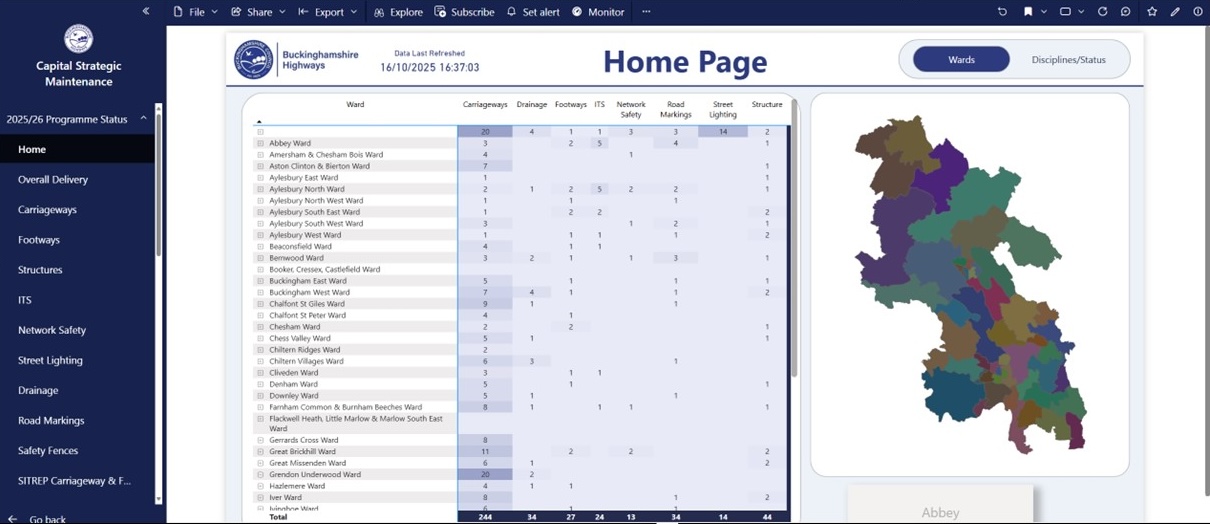Expand the Amersham & Chesham Bois Ward row

pyautogui.click(x=260, y=155)
